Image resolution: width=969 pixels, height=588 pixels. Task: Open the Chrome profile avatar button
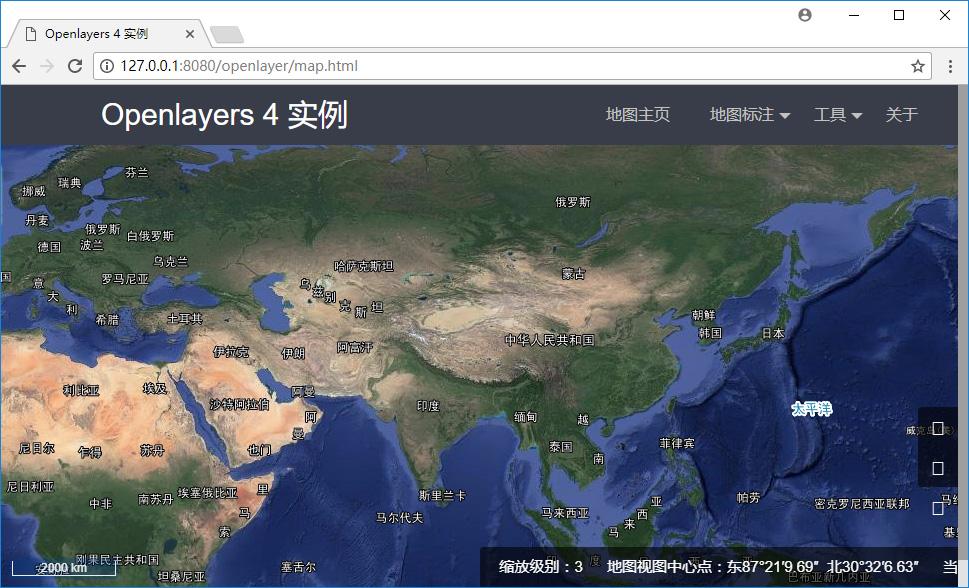click(x=805, y=15)
